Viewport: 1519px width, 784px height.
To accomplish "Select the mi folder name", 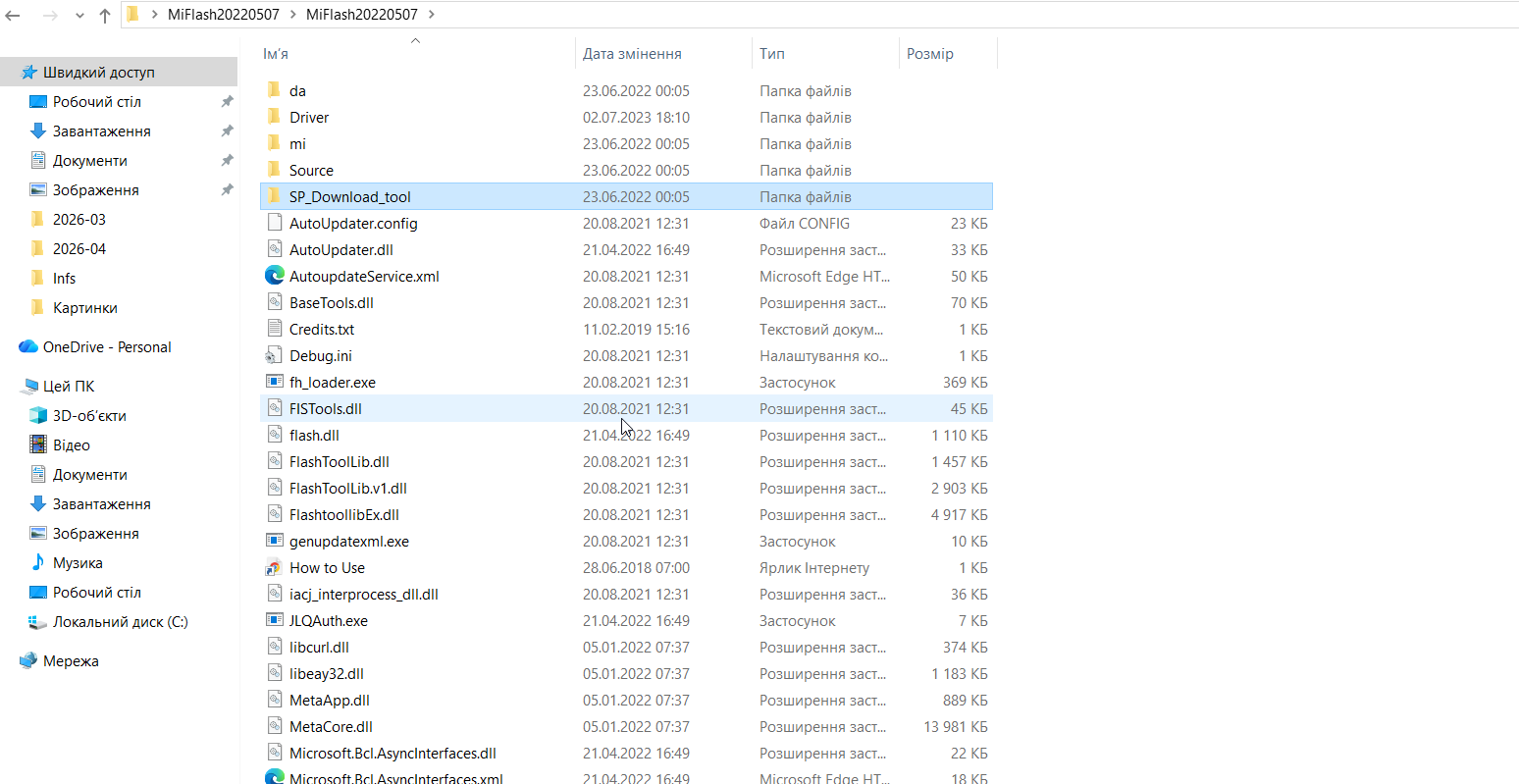I will [x=297, y=144].
